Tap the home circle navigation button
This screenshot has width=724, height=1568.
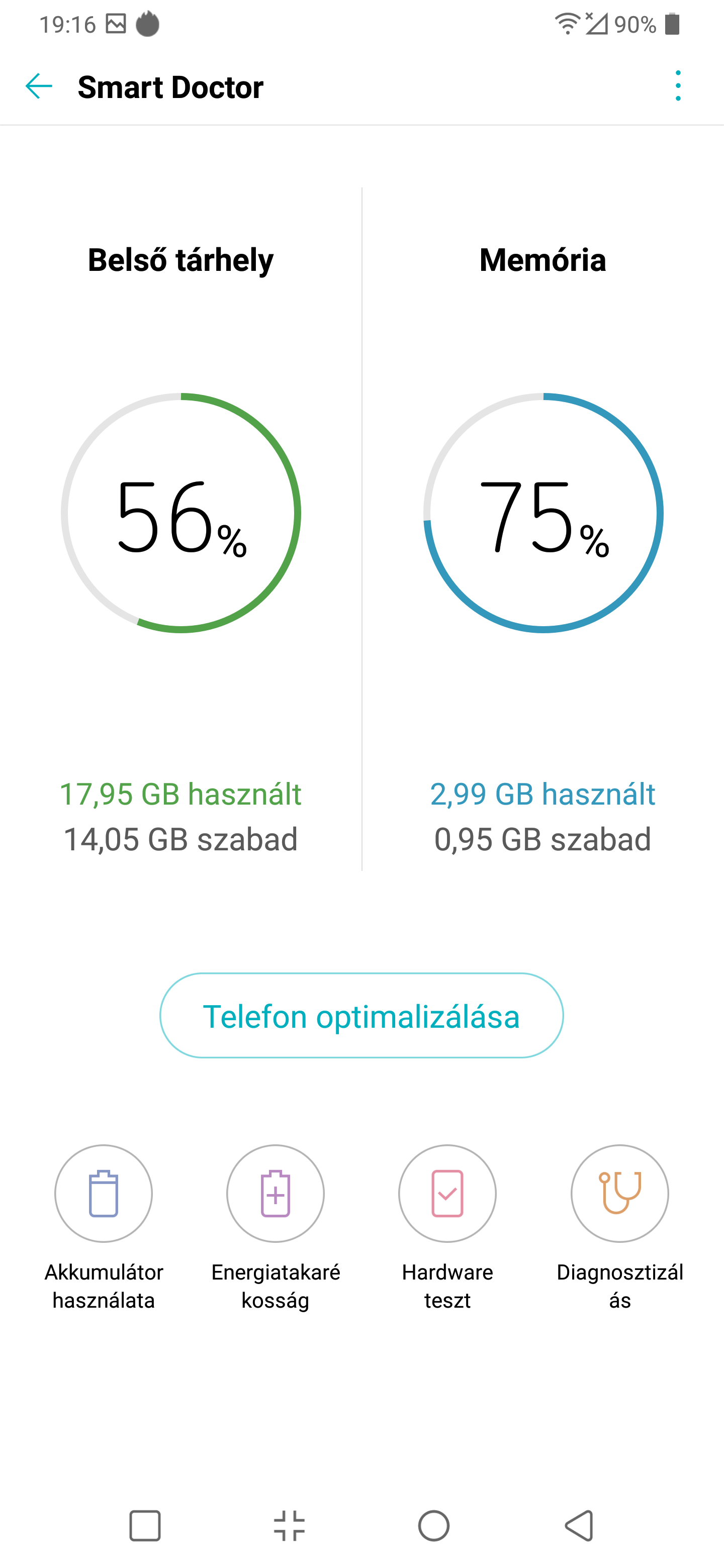[x=434, y=1526]
